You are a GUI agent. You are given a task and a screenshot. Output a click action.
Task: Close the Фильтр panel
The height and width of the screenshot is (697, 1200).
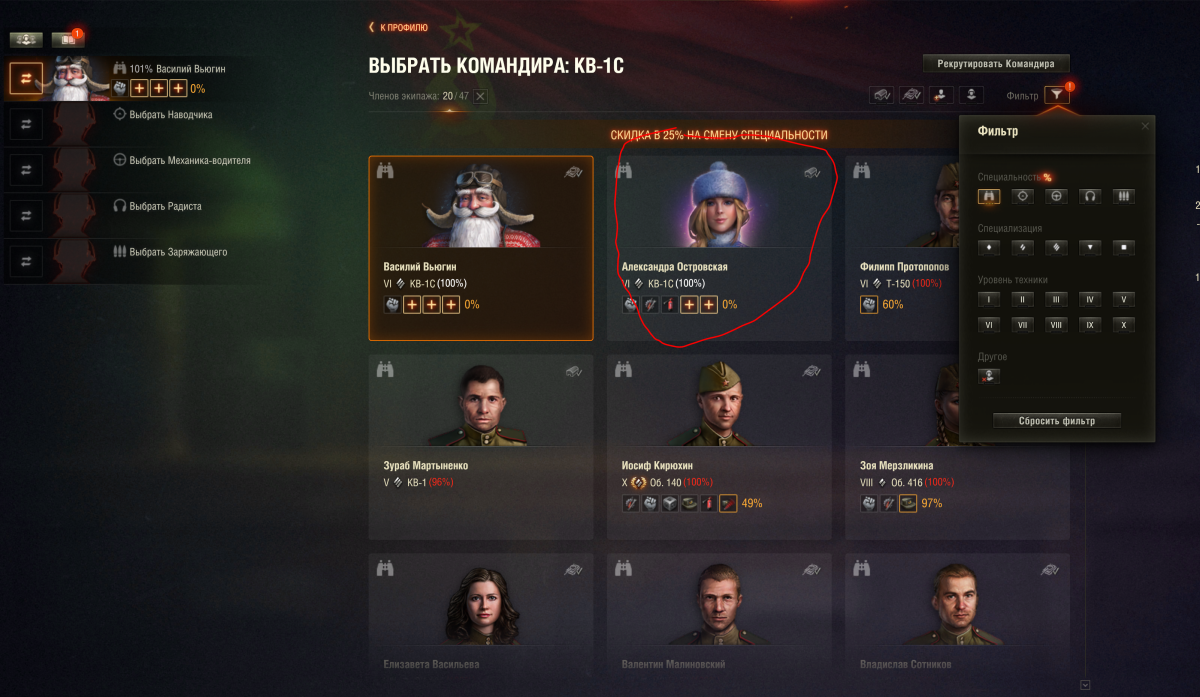pyautogui.click(x=1145, y=126)
